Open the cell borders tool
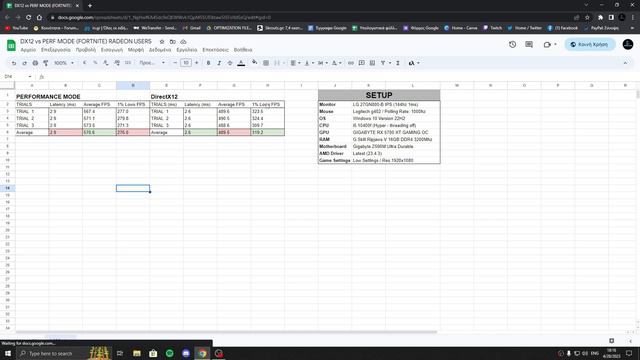This screenshot has height=360, width=640. (x=266, y=63)
